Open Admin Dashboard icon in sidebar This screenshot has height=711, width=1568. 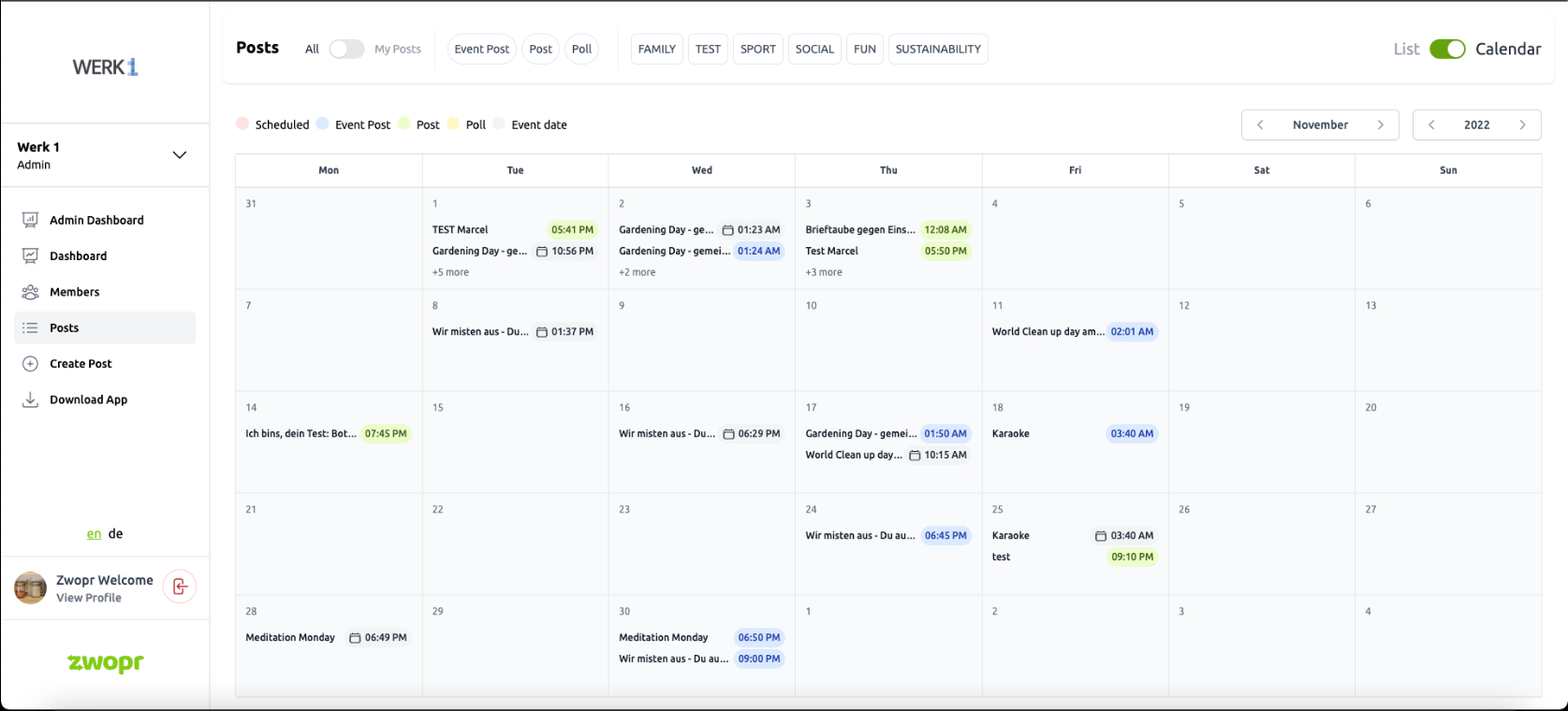[x=30, y=220]
